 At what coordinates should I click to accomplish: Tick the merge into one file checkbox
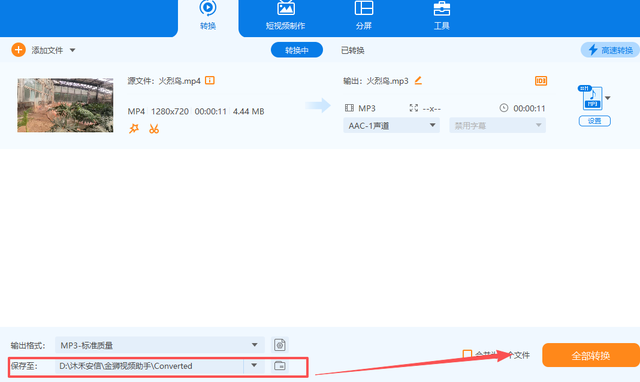(x=467, y=354)
